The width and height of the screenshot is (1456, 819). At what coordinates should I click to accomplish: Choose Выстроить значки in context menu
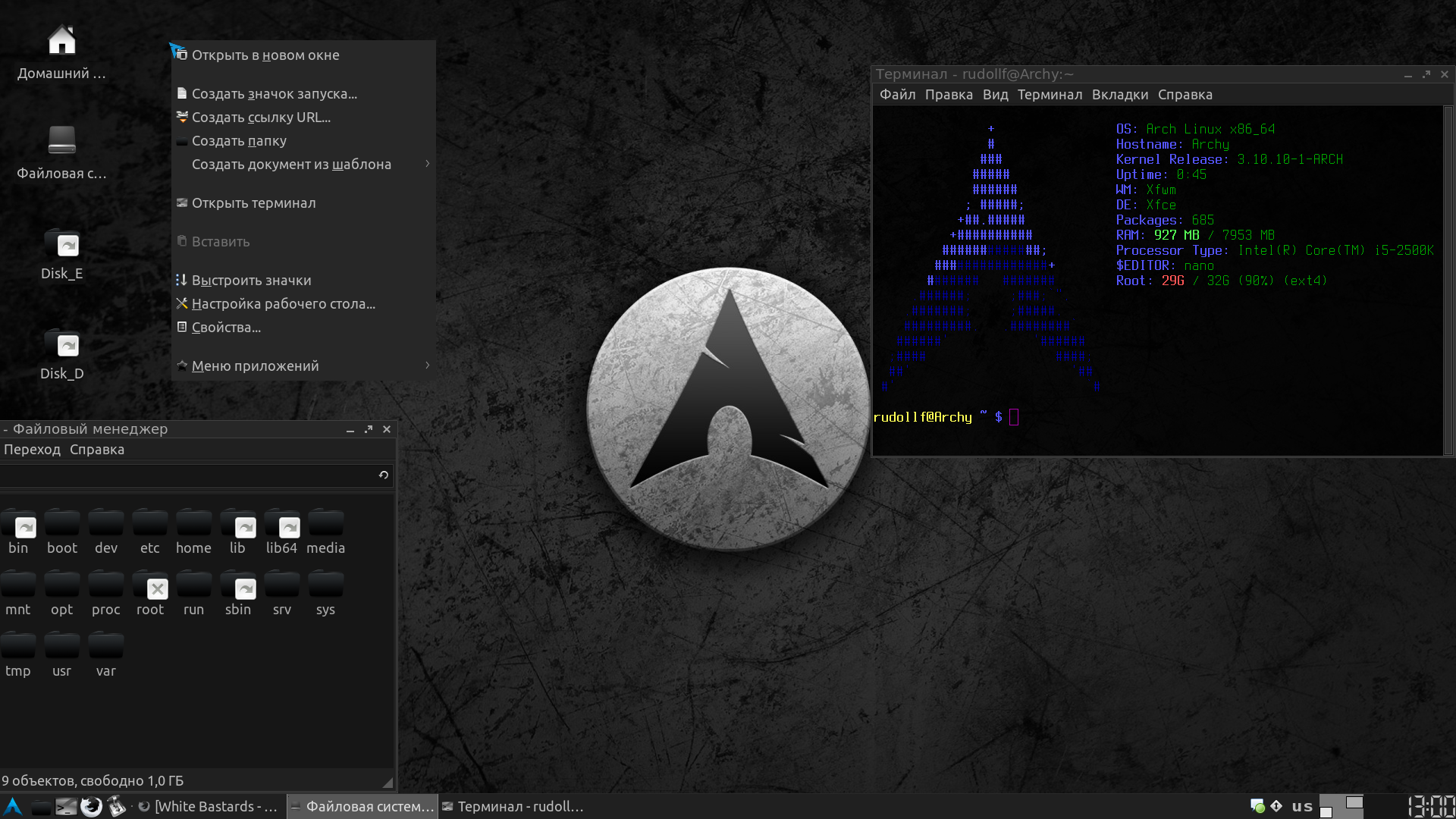pos(303,280)
